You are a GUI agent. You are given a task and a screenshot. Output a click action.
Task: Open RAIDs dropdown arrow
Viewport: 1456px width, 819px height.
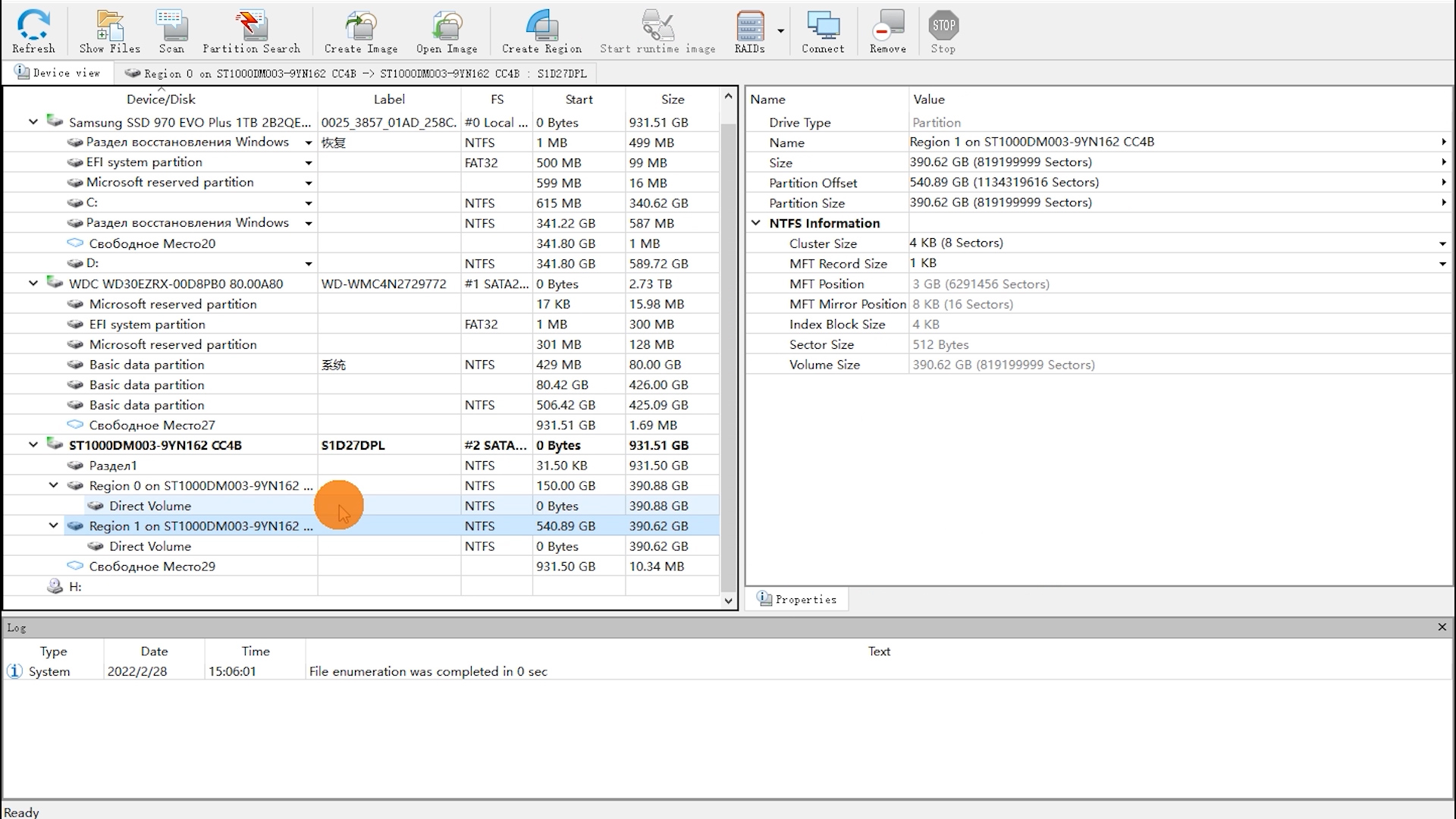780,31
